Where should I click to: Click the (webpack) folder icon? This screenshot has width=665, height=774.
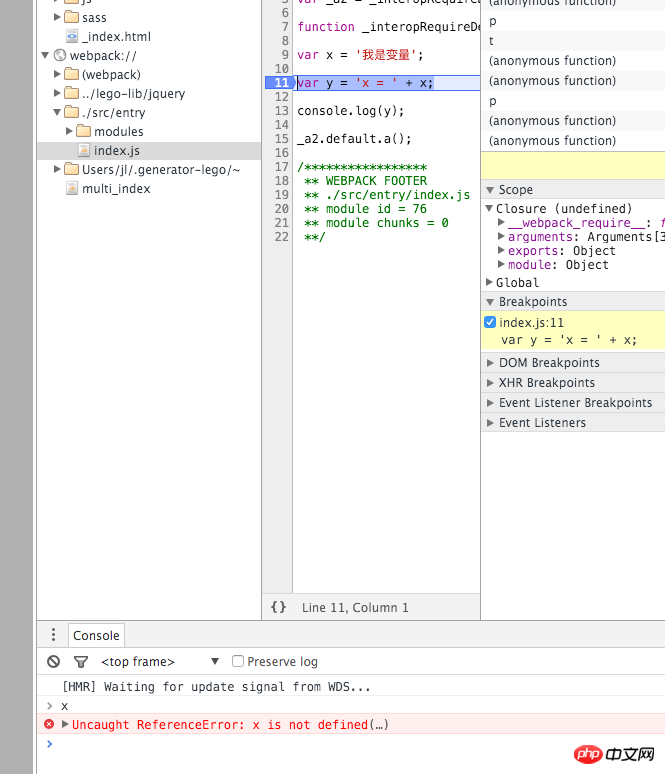click(72, 74)
